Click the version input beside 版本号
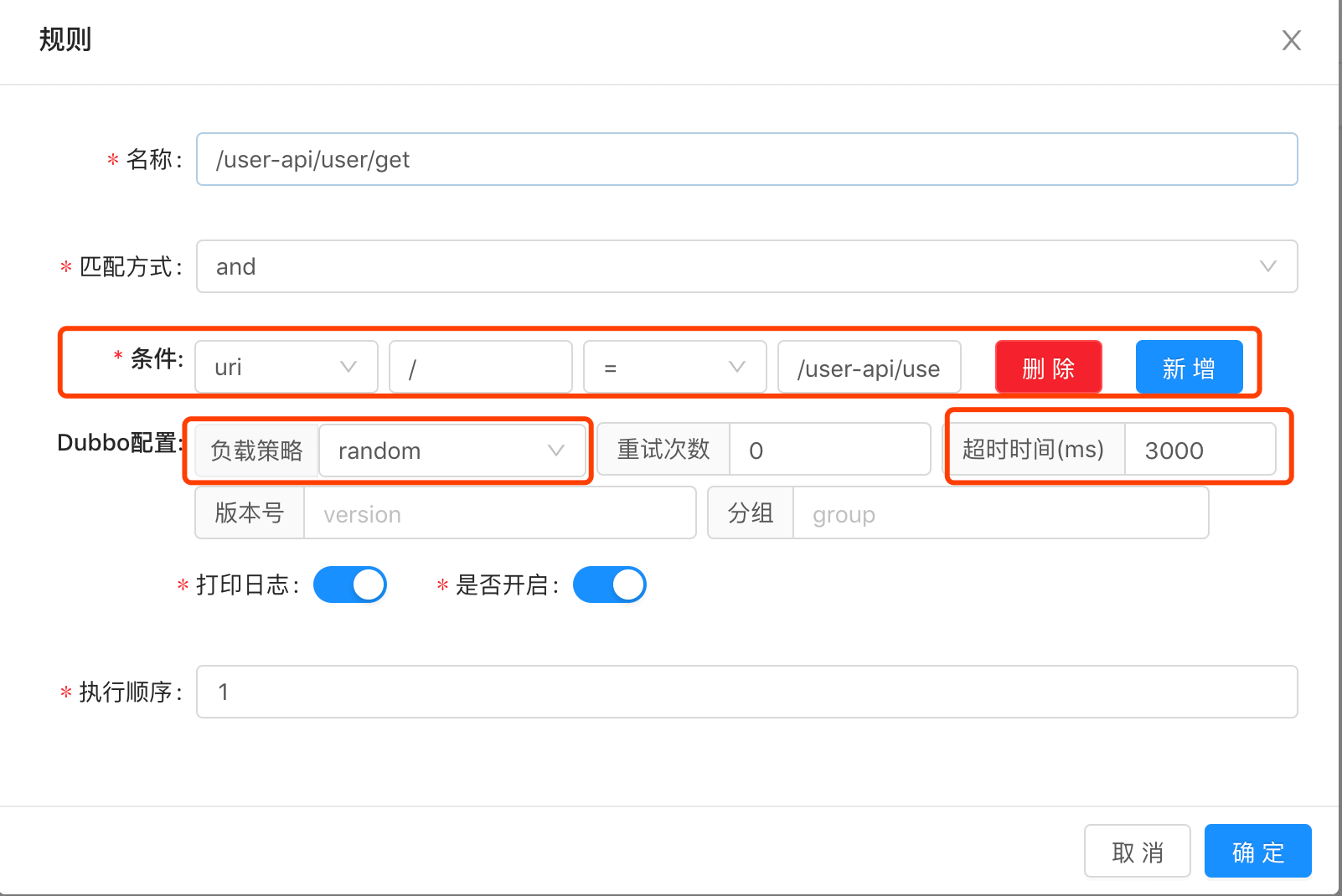Viewport: 1342px width, 896px height. coord(499,513)
